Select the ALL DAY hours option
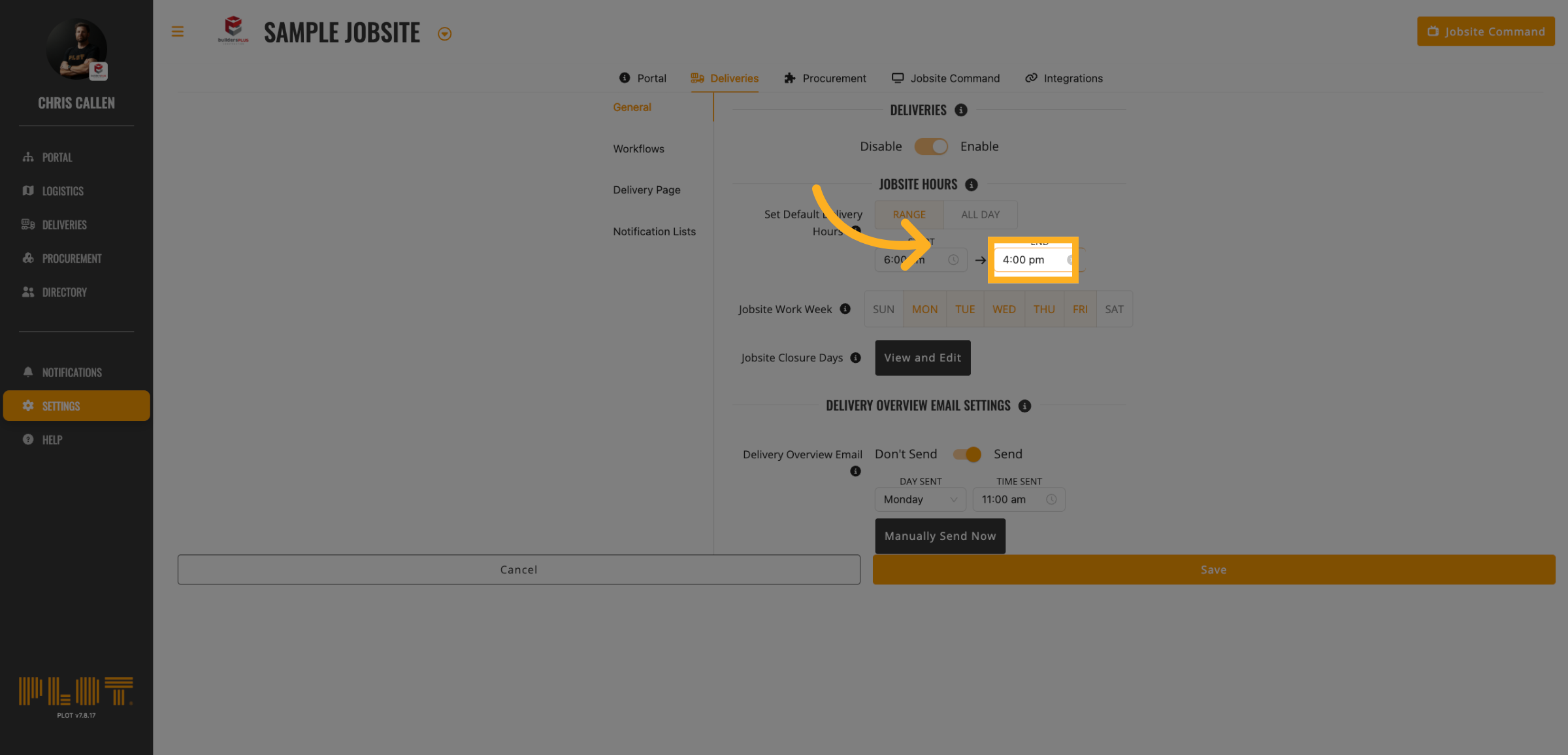 (980, 214)
